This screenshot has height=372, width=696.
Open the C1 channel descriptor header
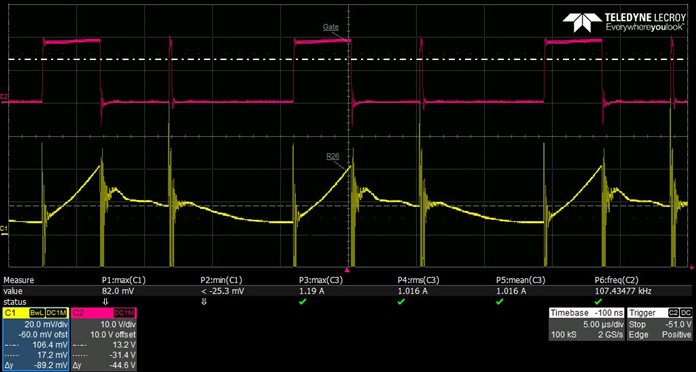pos(35,313)
